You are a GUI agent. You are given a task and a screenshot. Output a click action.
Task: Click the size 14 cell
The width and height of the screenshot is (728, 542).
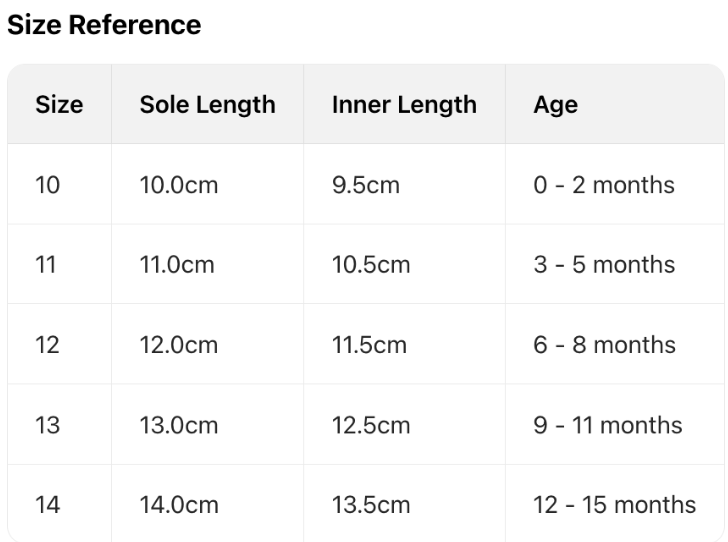pyautogui.click(x=47, y=505)
